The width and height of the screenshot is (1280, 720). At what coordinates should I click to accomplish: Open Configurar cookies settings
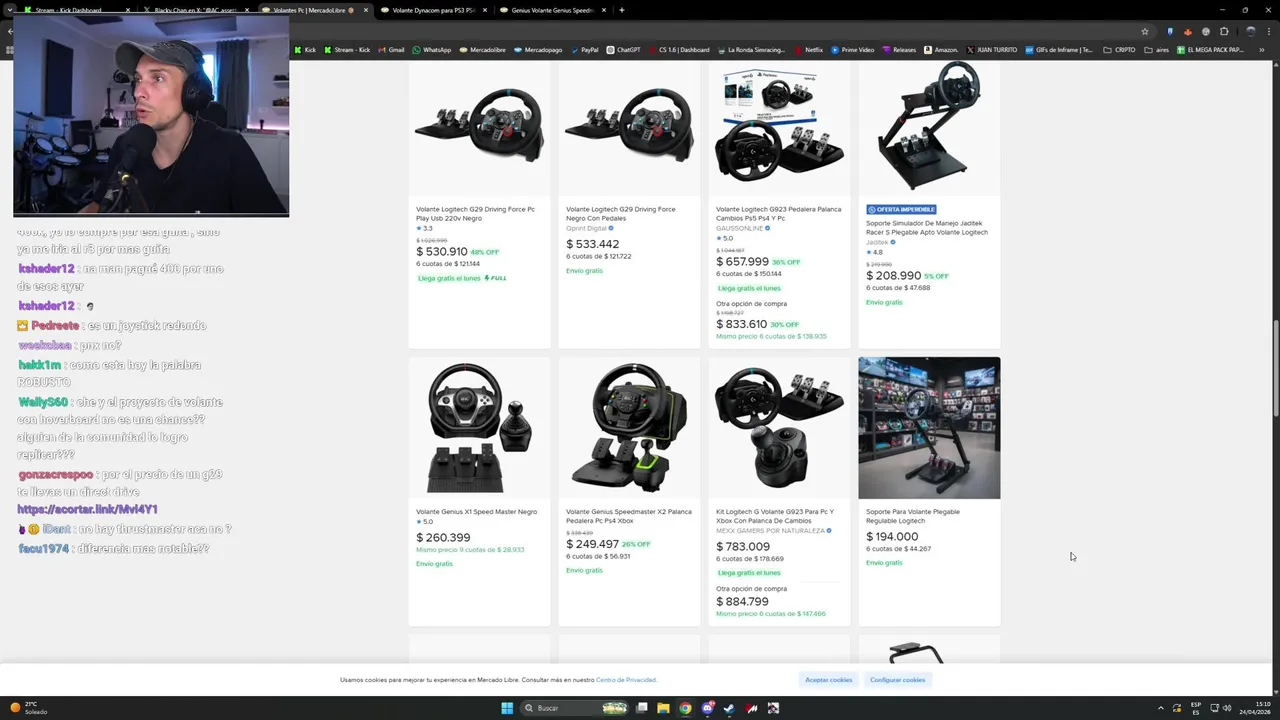898,679
